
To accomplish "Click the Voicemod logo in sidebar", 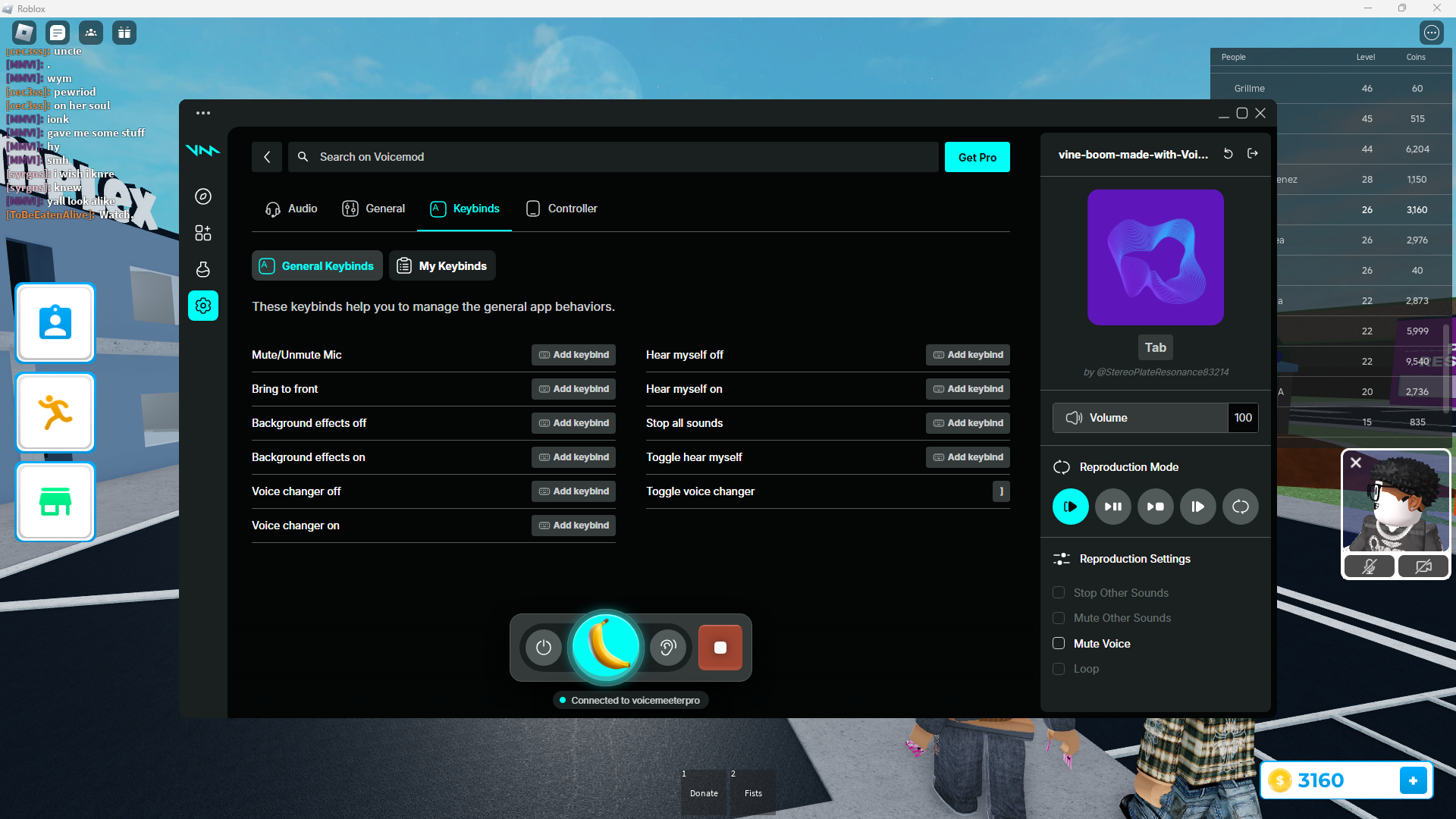I will click(203, 150).
